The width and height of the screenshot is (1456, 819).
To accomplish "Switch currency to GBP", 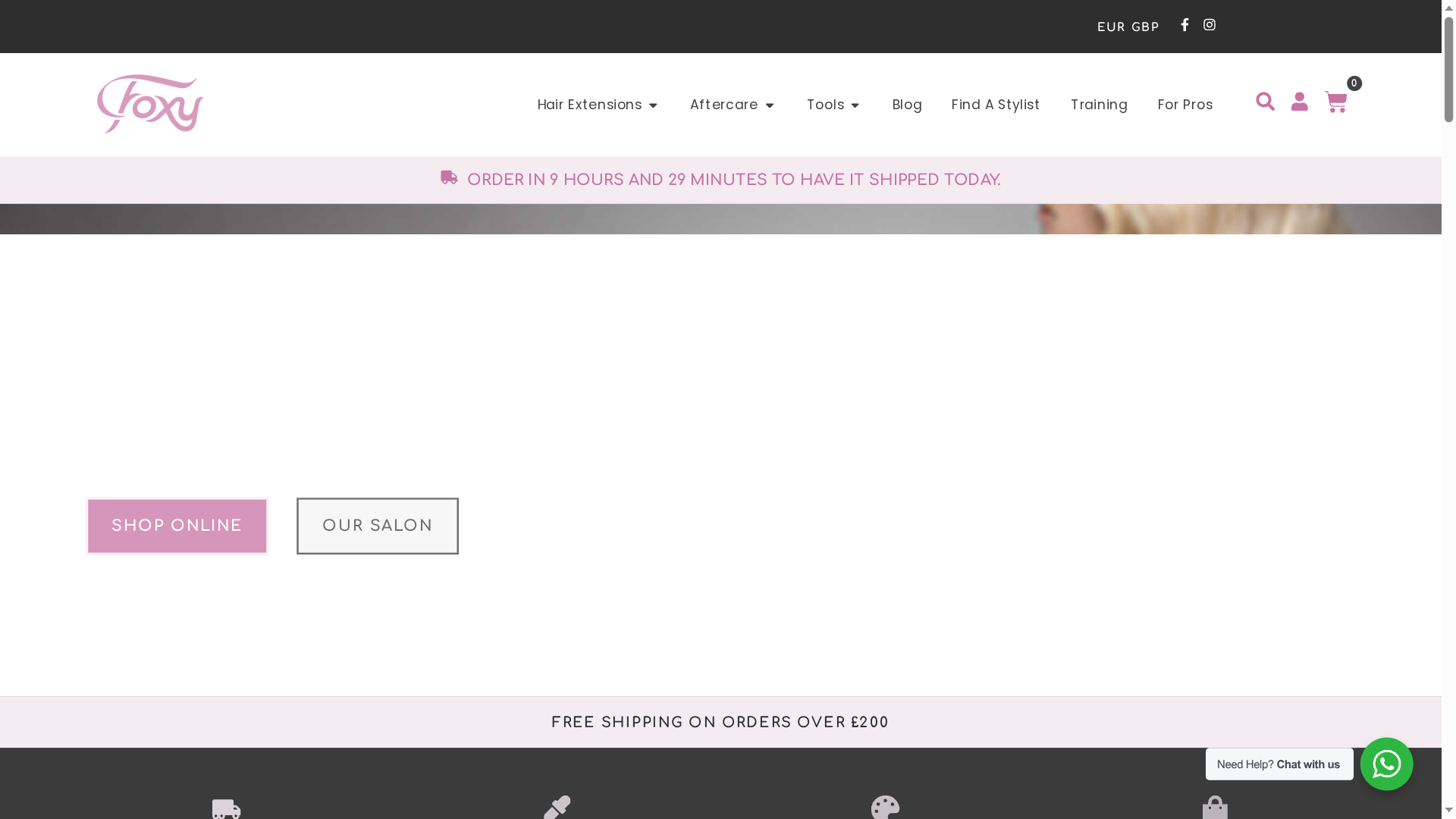I will point(1145,27).
